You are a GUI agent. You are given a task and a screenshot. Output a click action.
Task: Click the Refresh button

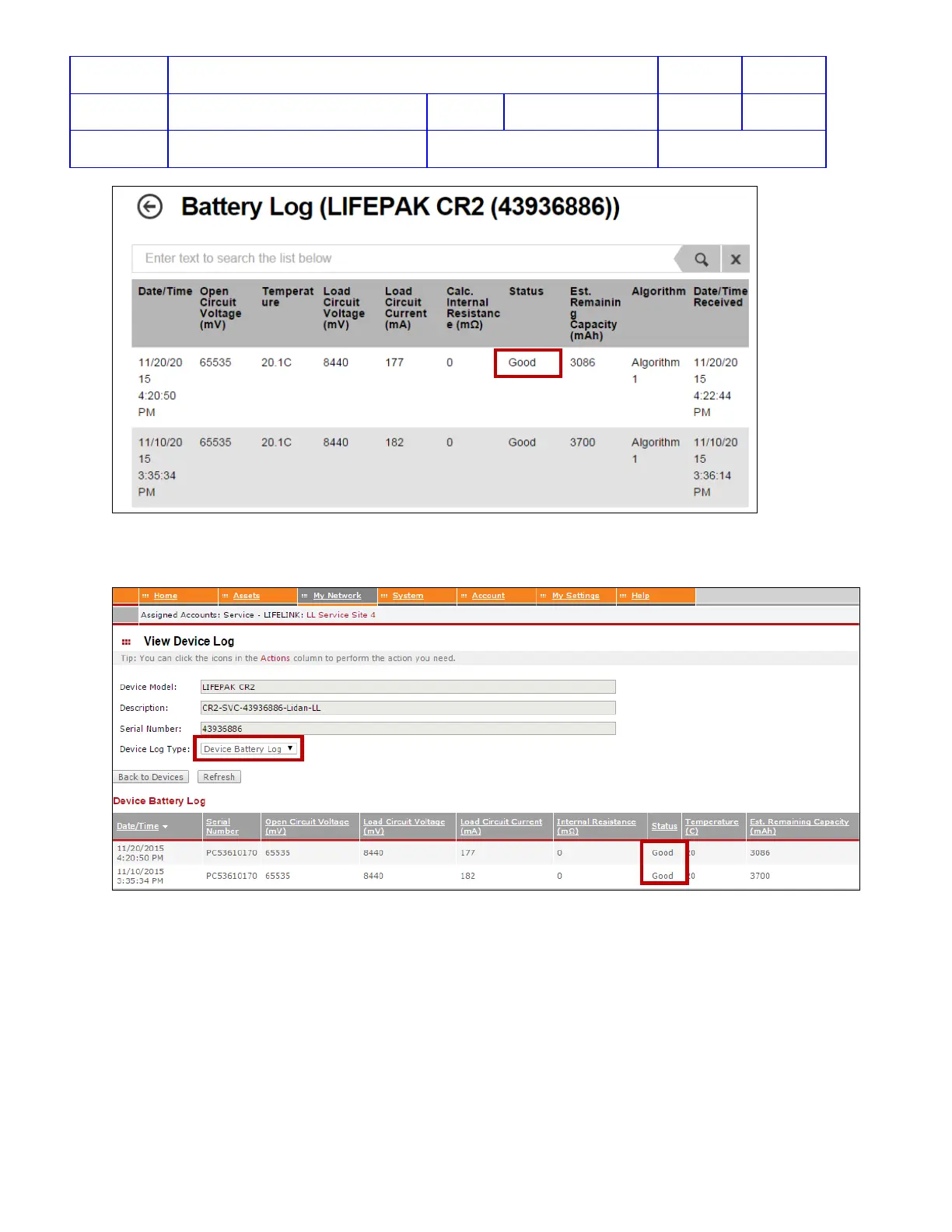coord(219,777)
